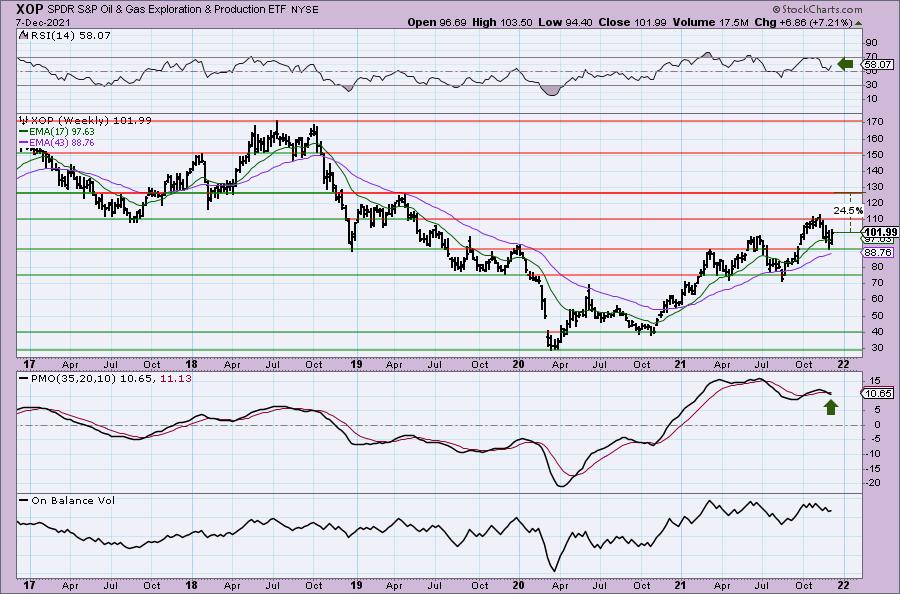Click the 101.99 price tag on right axis
Image resolution: width=900 pixels, height=594 pixels.
pyautogui.click(x=881, y=232)
